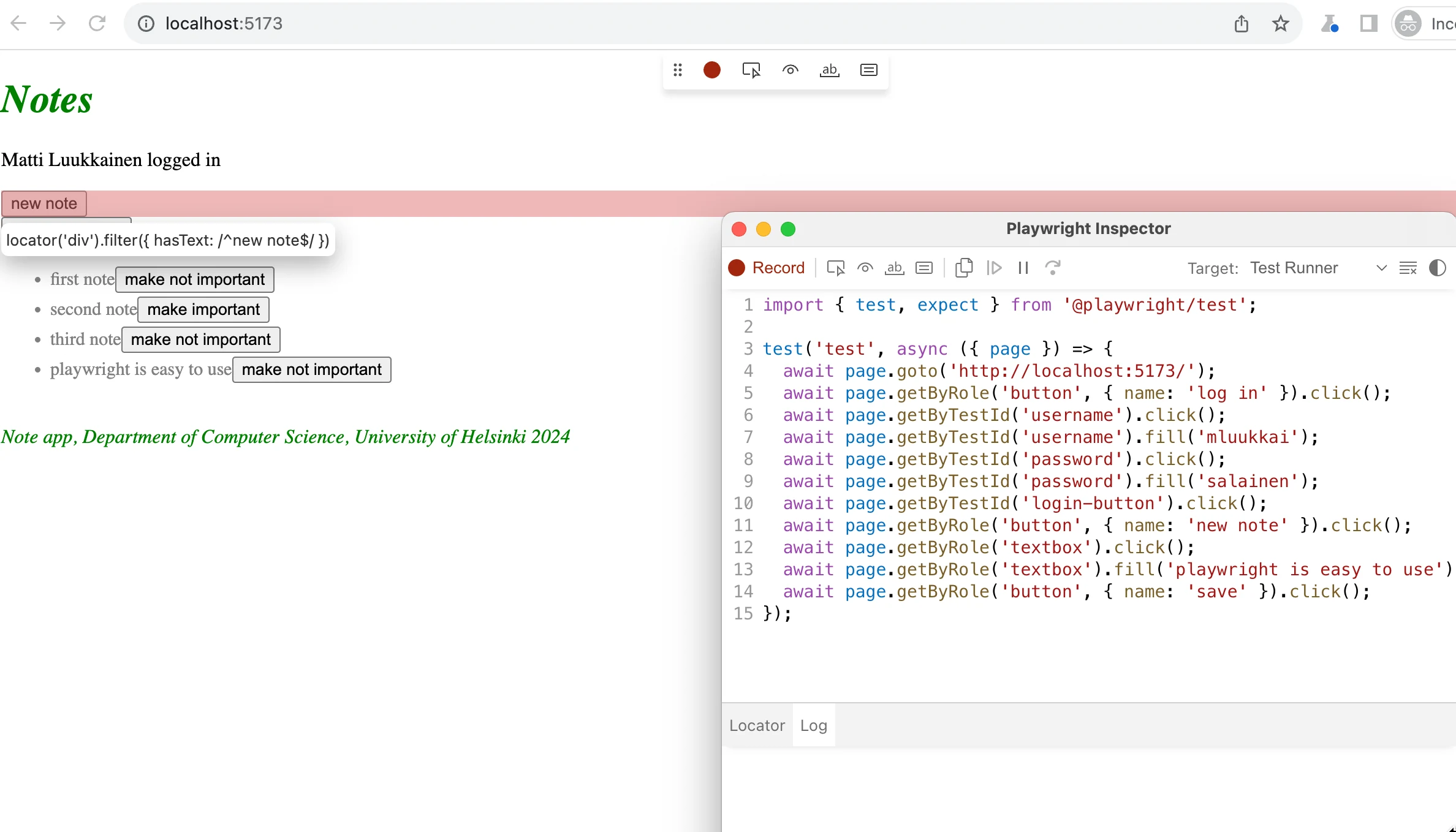Image resolution: width=1456 pixels, height=832 pixels.
Task: Click the locator tooltip text for new note
Action: [168, 240]
